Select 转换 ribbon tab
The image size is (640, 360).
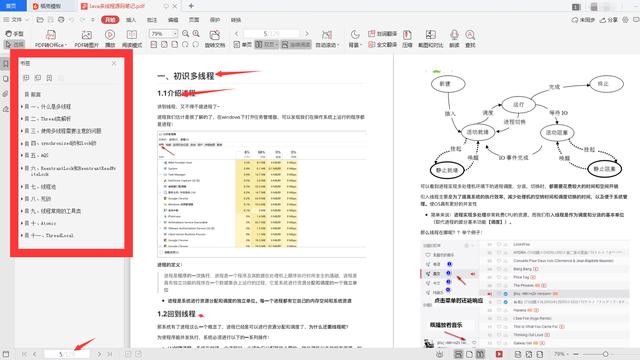pyautogui.click(x=236, y=20)
